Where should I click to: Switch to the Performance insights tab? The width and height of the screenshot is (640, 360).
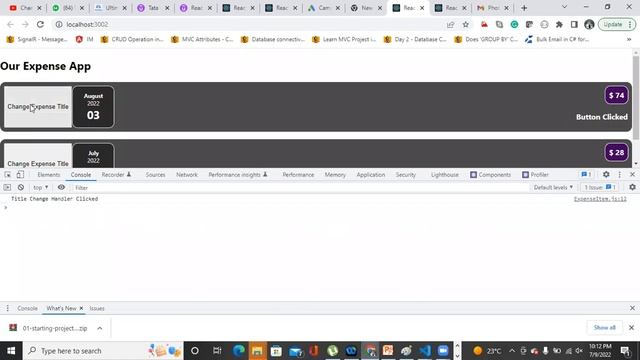pyautogui.click(x=238, y=175)
